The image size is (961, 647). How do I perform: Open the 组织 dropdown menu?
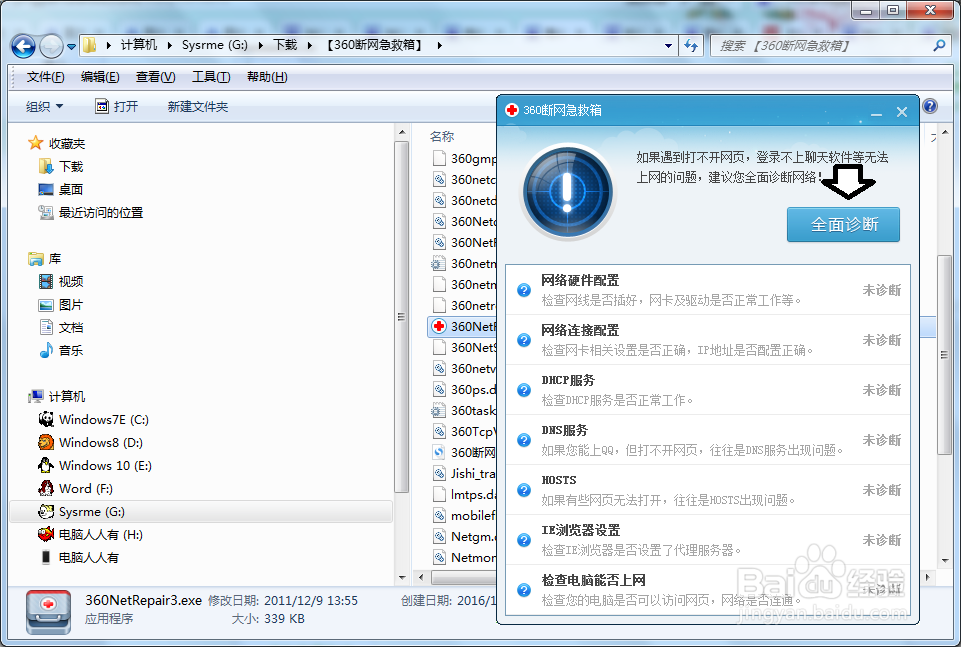(45, 106)
